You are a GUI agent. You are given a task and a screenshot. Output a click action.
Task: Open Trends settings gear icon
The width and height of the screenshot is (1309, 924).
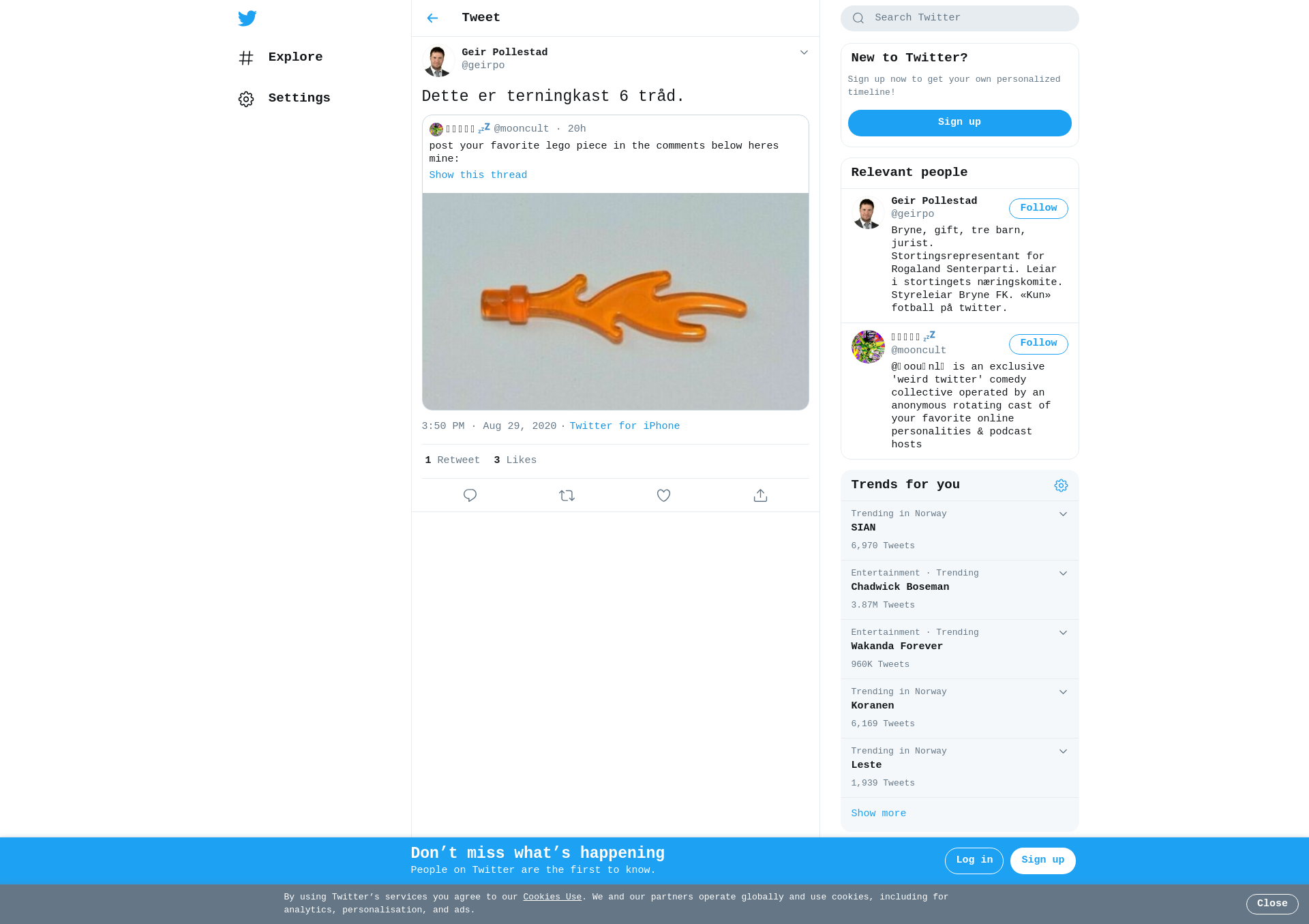1061,486
